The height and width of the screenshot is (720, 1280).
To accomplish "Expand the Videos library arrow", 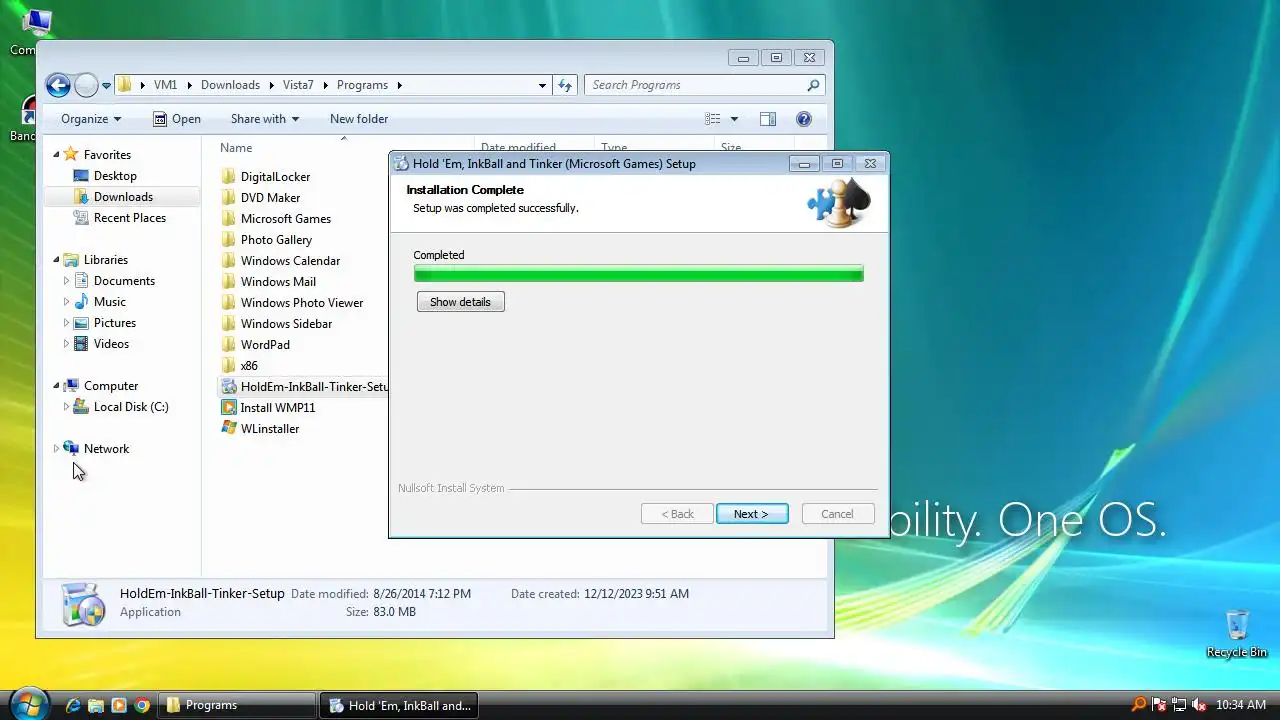I will [x=67, y=344].
